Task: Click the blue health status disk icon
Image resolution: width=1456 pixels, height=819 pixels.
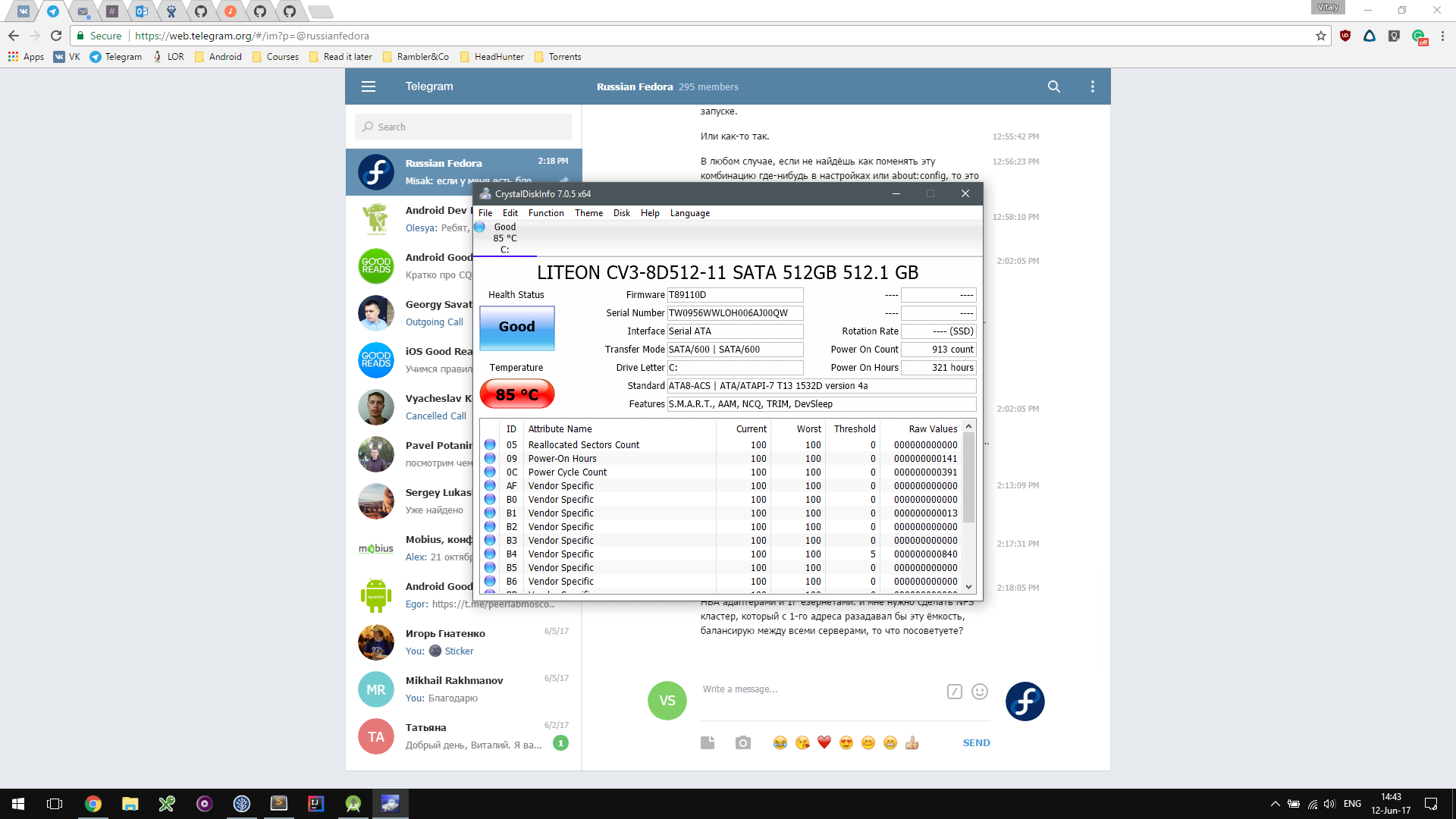Action: tap(479, 227)
